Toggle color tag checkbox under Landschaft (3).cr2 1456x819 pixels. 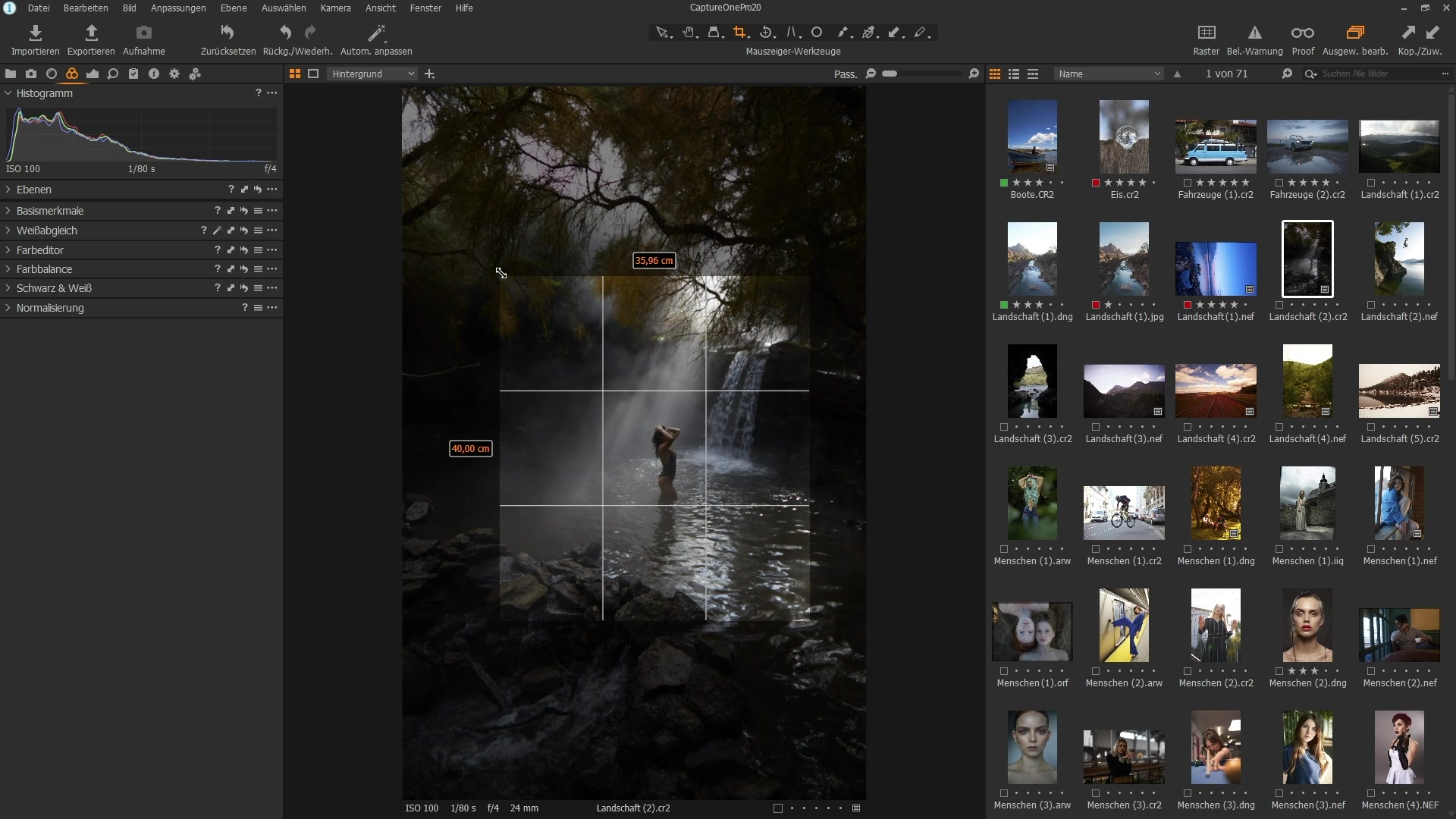[1004, 427]
